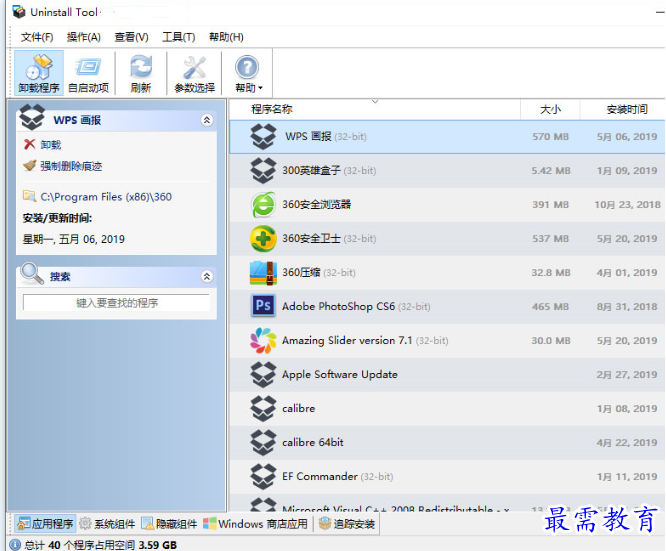Open the 工具(T) menu
666x551 pixels.
point(178,37)
